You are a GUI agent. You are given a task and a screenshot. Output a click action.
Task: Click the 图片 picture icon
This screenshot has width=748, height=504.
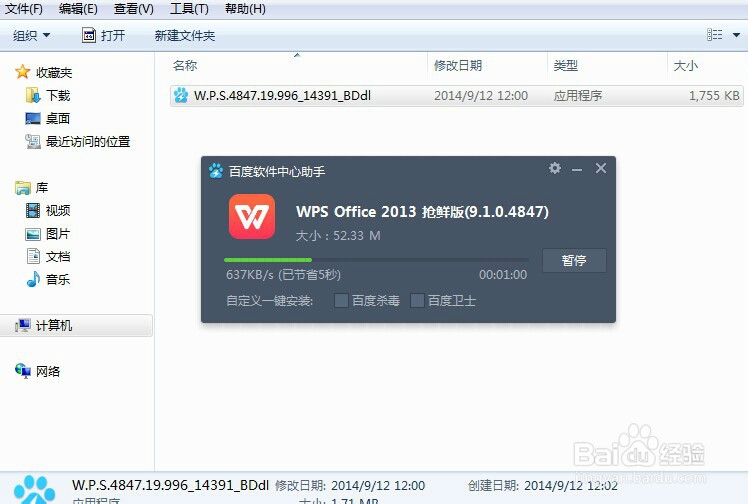tap(33, 234)
